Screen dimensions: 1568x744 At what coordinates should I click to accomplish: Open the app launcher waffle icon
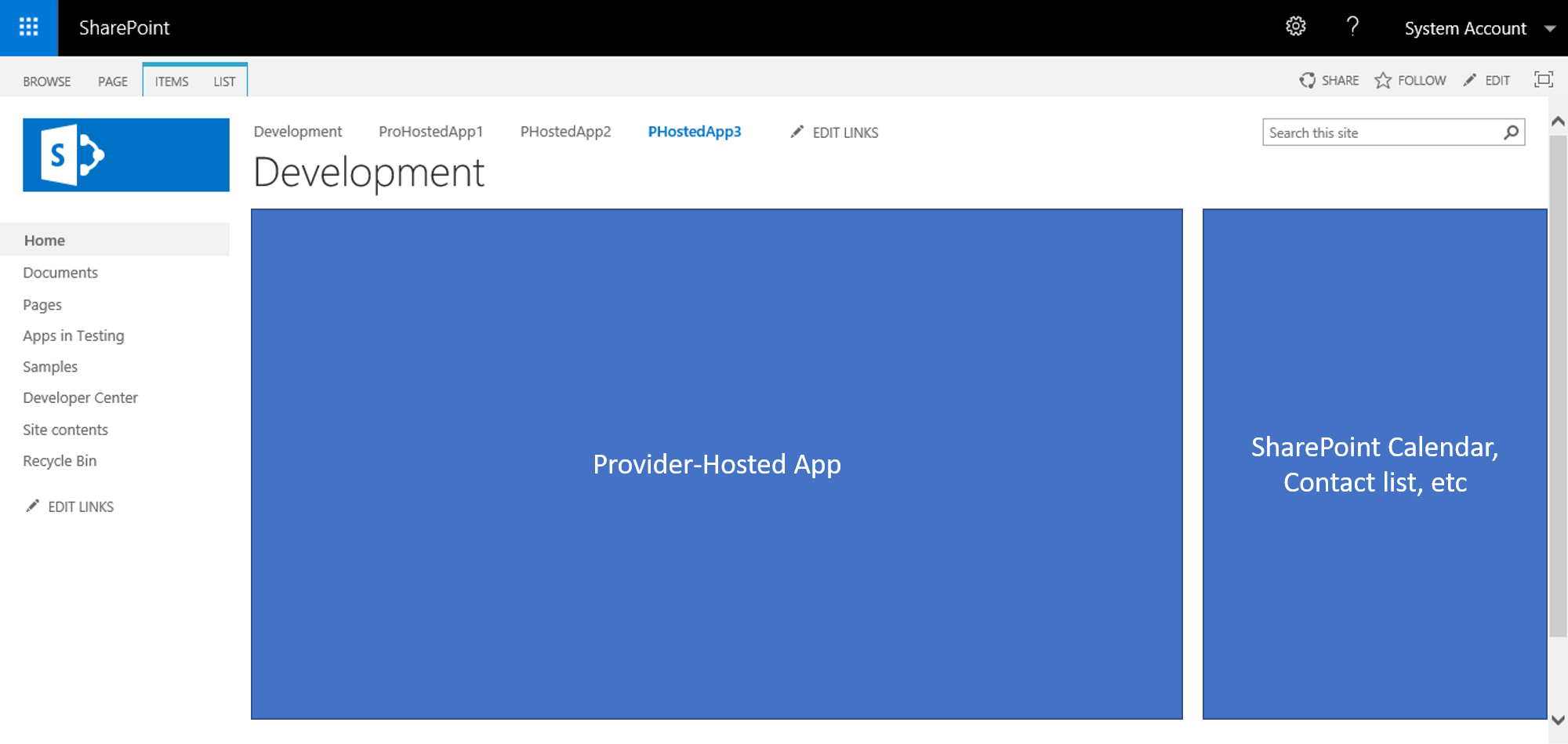click(29, 27)
